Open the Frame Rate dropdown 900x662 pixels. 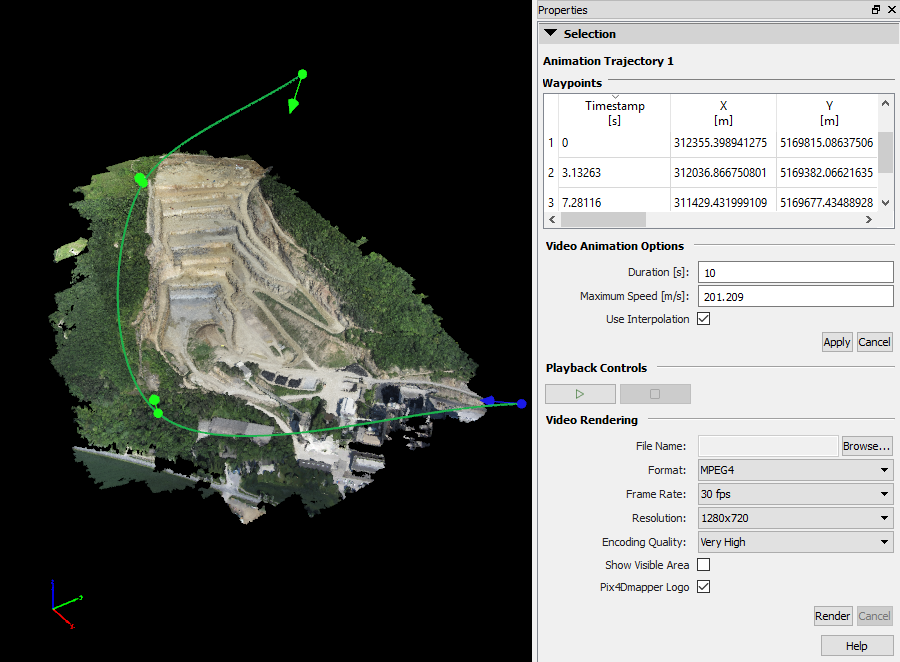click(x=794, y=494)
